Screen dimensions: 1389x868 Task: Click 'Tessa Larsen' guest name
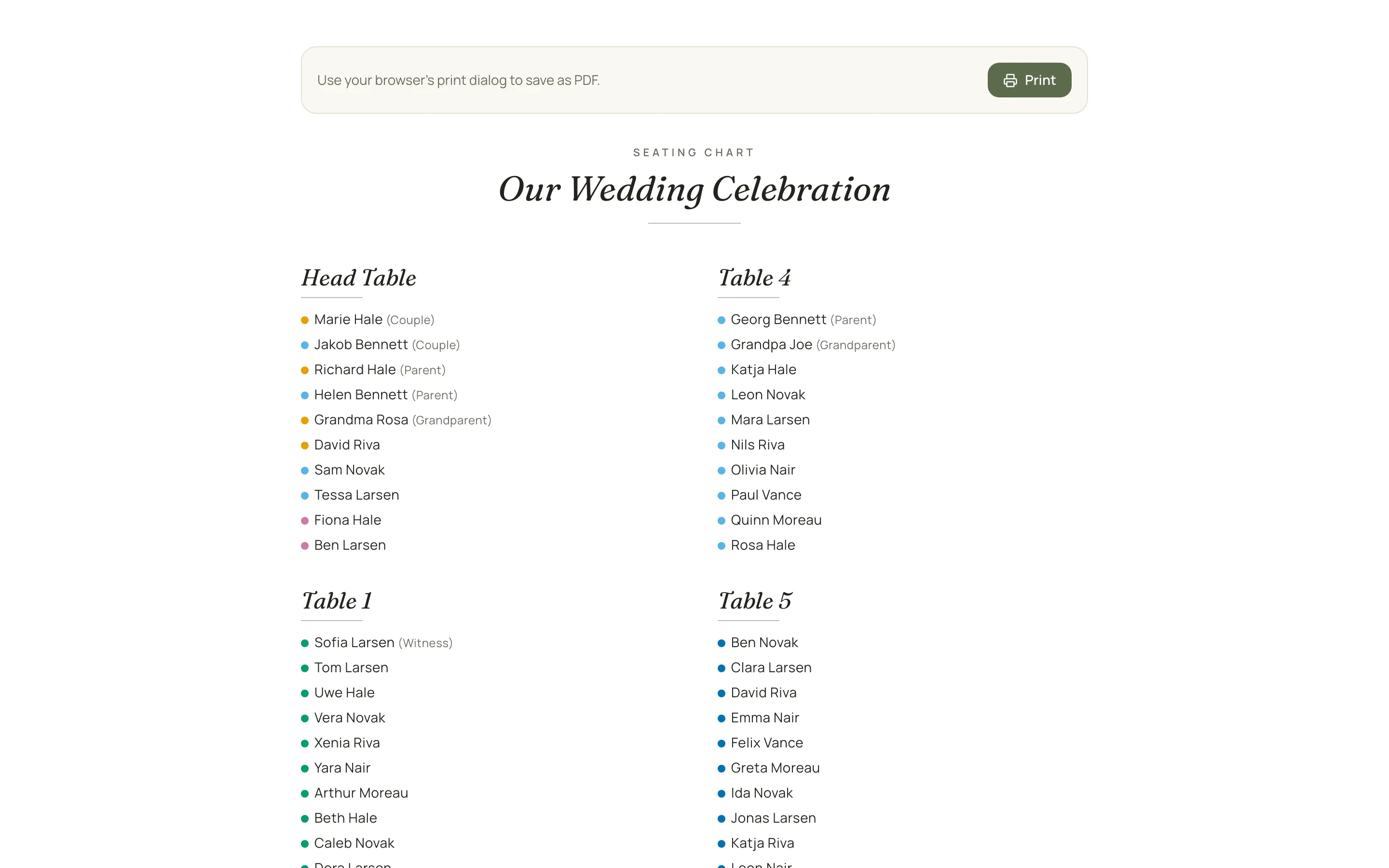click(x=356, y=495)
